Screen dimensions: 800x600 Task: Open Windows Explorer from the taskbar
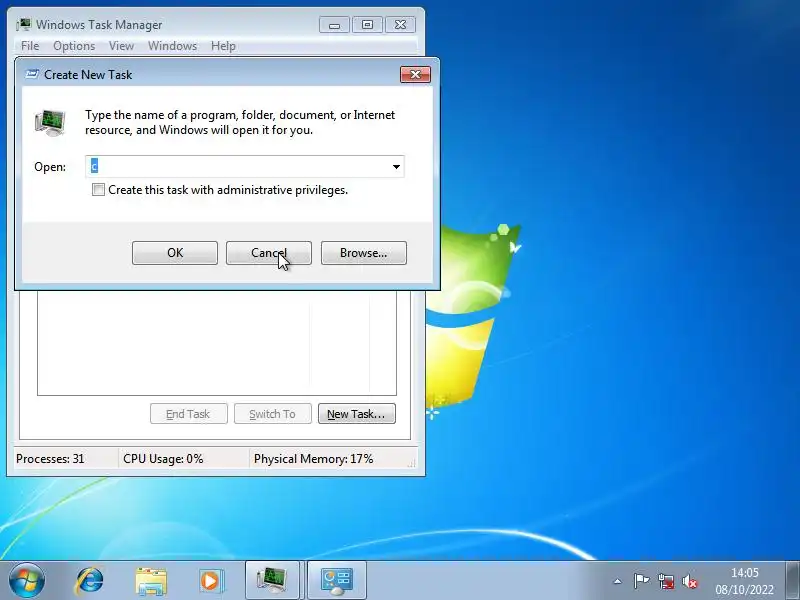(x=151, y=581)
